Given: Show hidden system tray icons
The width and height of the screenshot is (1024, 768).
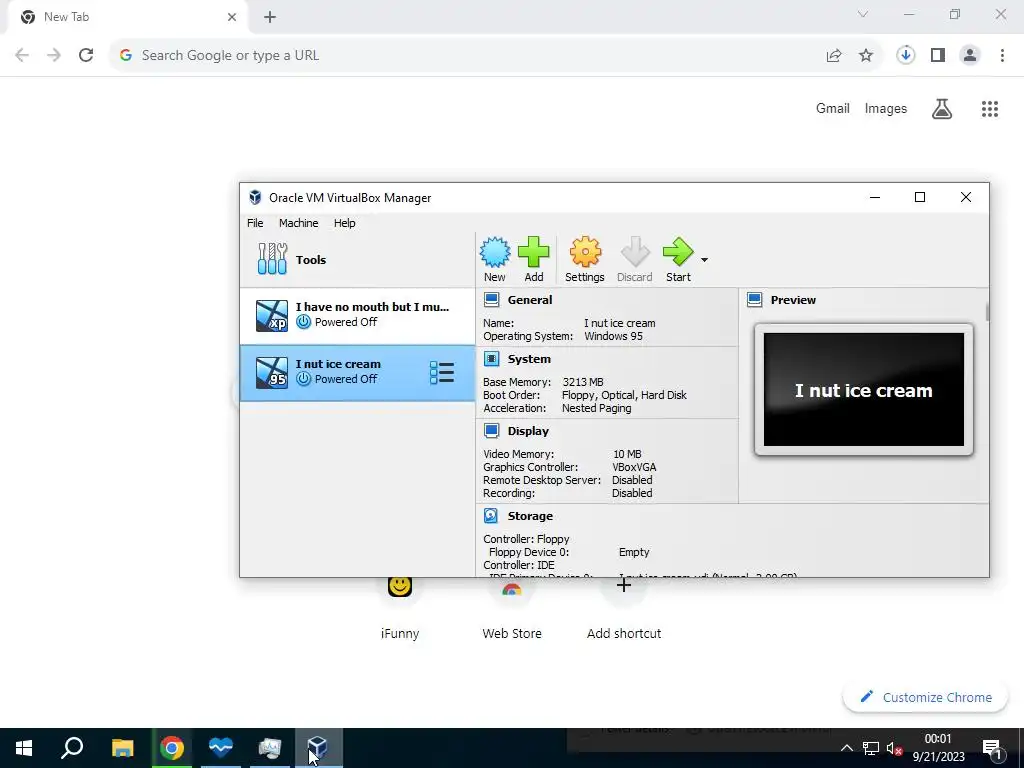Looking at the screenshot, I should tap(846, 748).
